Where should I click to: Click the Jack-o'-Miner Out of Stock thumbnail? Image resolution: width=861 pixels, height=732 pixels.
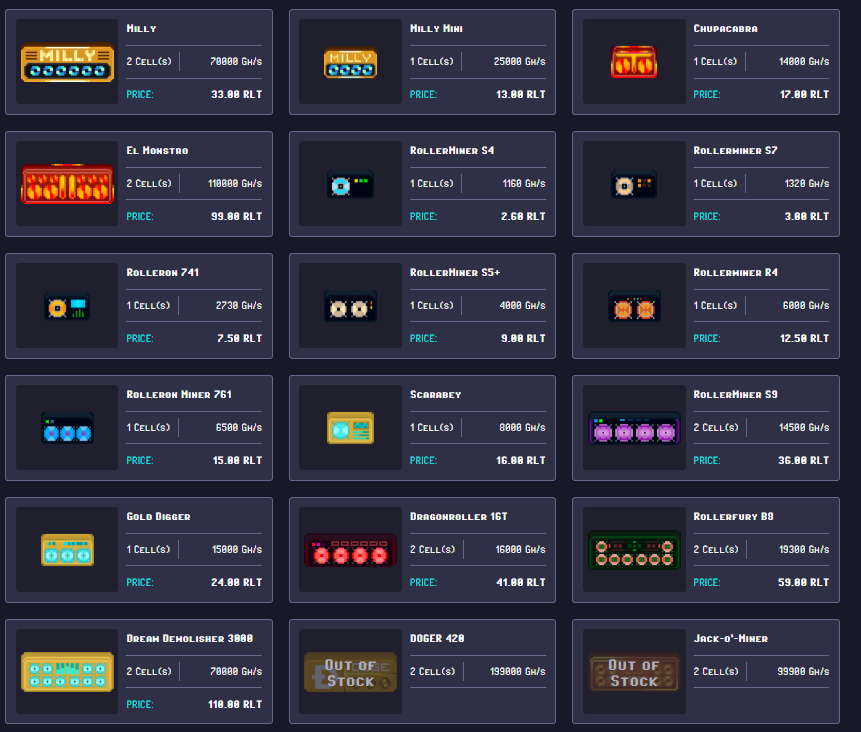[634, 672]
